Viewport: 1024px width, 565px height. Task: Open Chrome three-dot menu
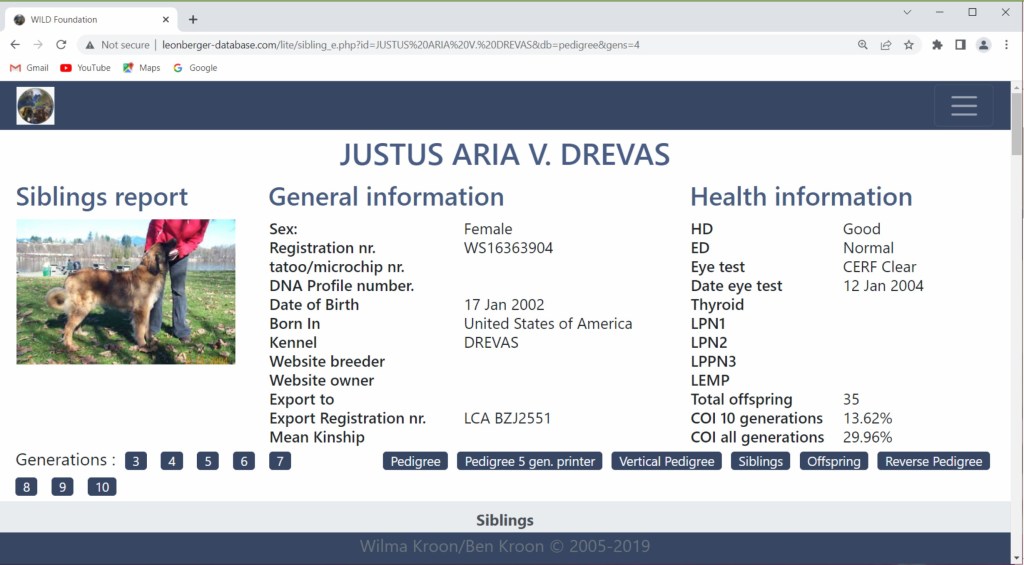[x=1006, y=45]
